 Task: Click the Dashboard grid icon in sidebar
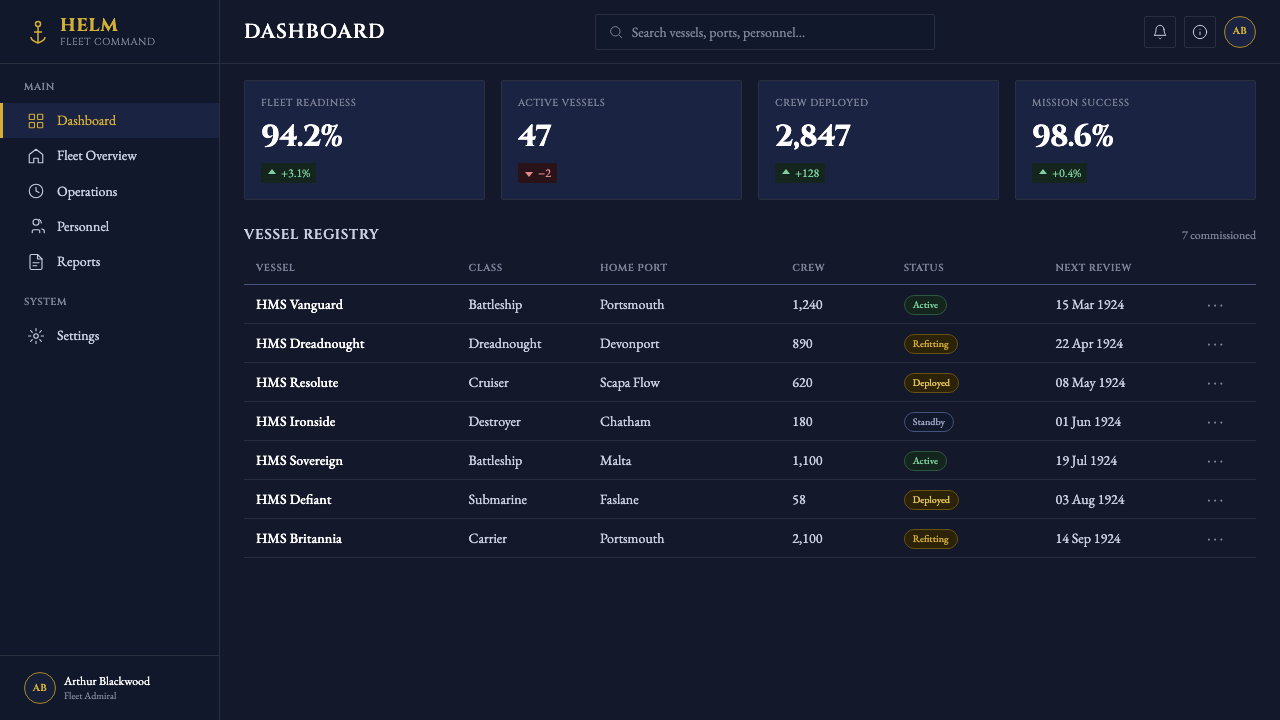36,121
